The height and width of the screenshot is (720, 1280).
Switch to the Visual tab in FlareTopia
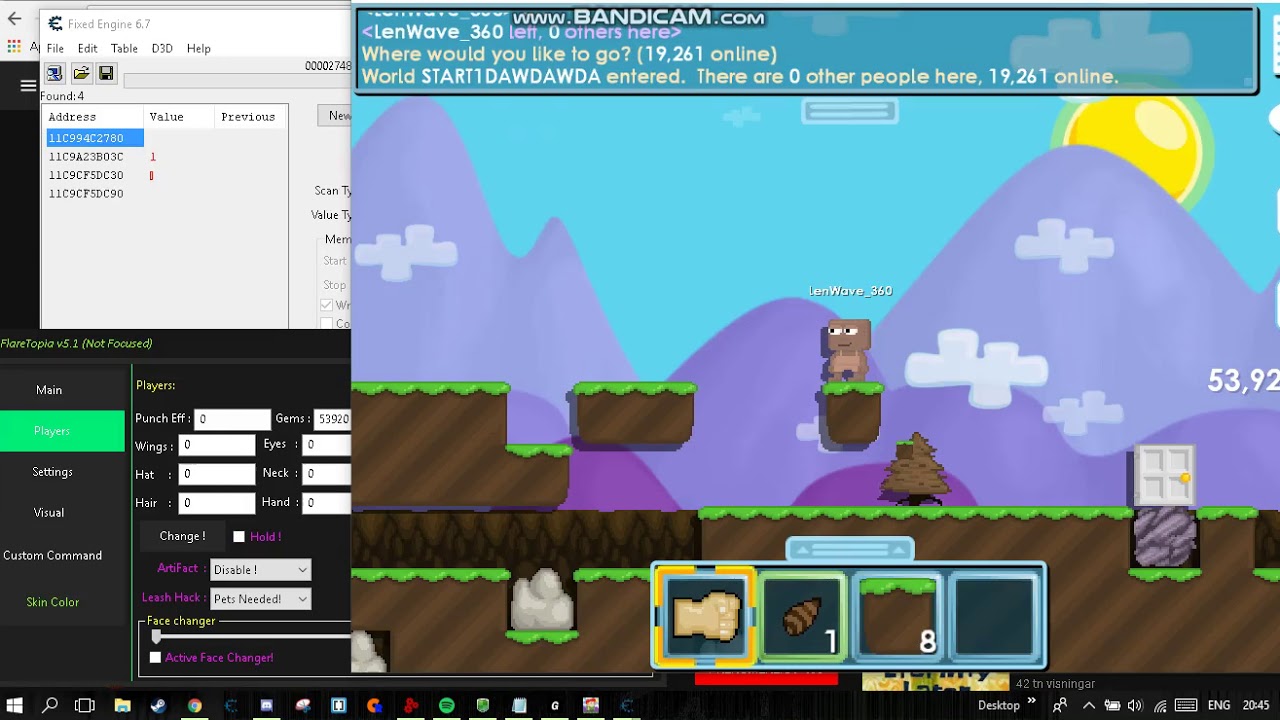(x=49, y=512)
